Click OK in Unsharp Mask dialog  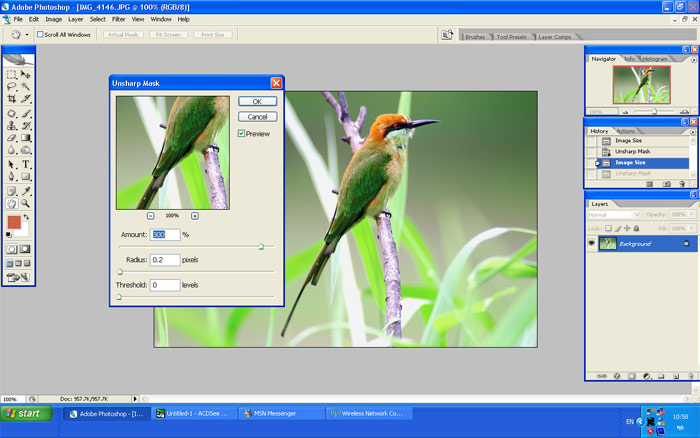tap(258, 101)
